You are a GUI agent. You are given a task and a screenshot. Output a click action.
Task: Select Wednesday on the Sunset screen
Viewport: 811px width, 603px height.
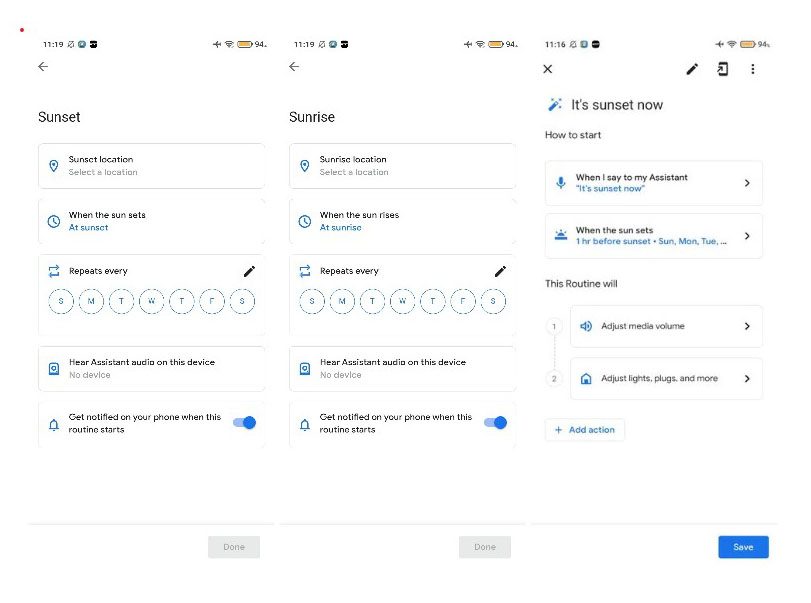(152, 301)
